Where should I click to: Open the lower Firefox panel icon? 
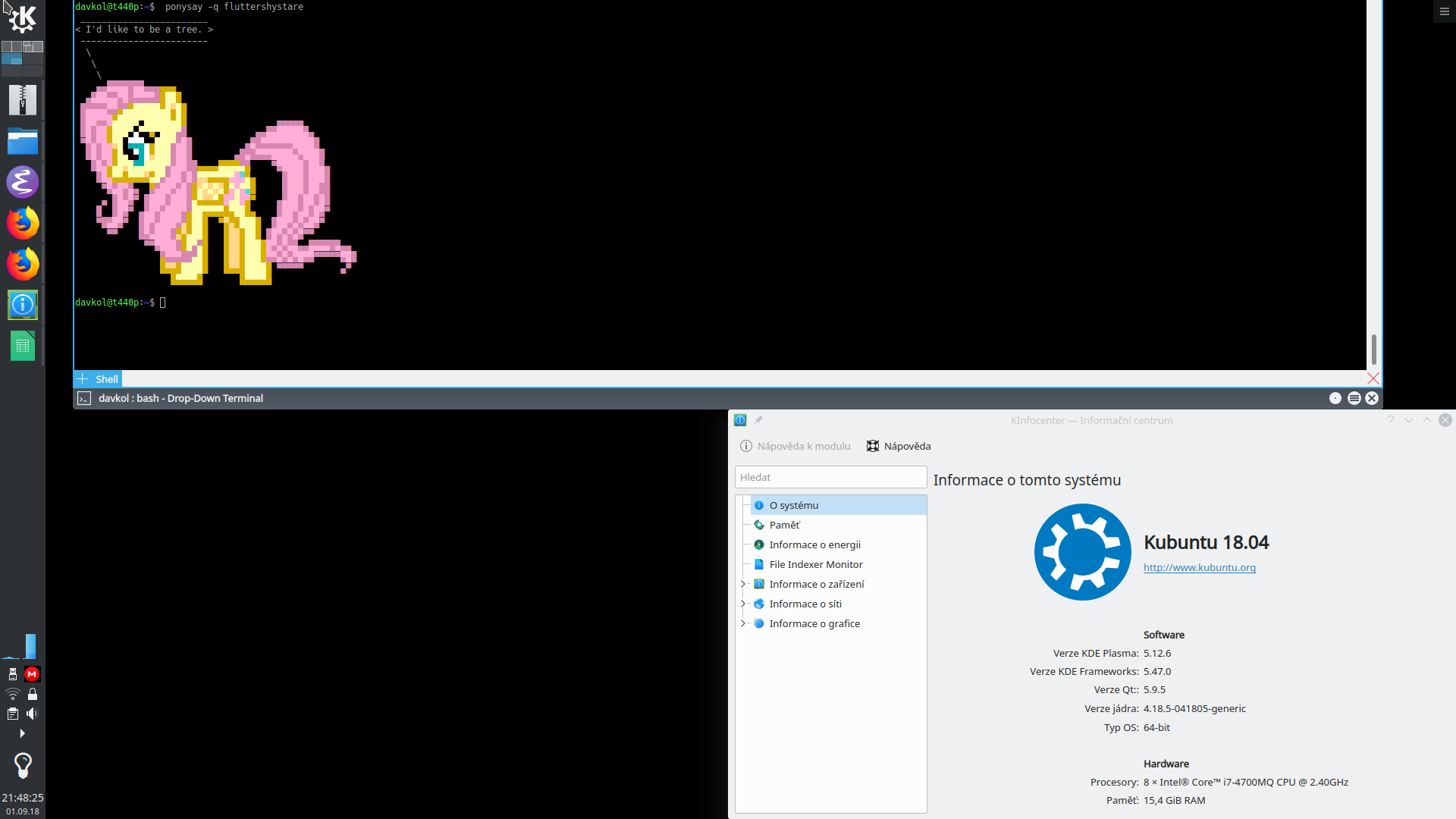(23, 264)
